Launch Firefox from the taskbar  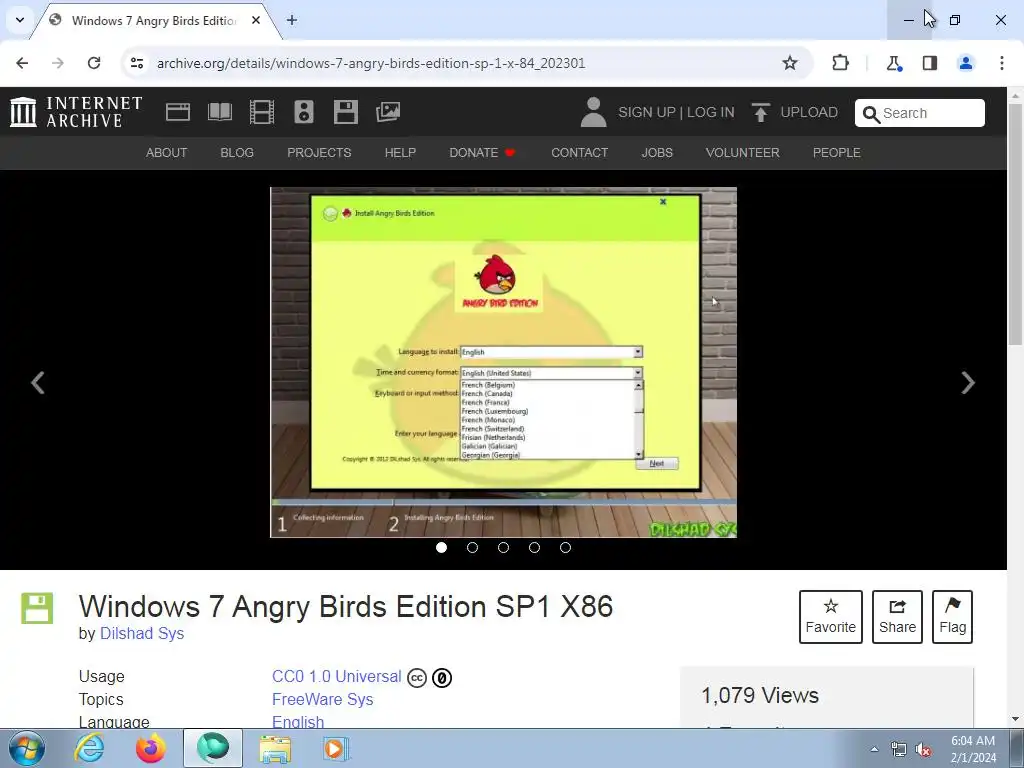coord(151,748)
